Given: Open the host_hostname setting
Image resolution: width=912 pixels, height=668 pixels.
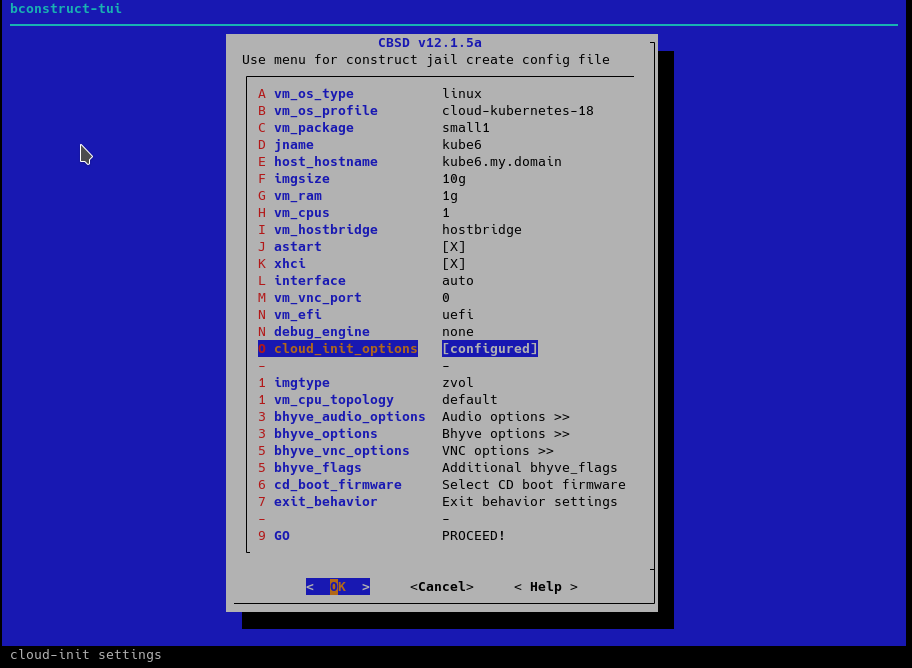Looking at the screenshot, I should coord(409,162).
